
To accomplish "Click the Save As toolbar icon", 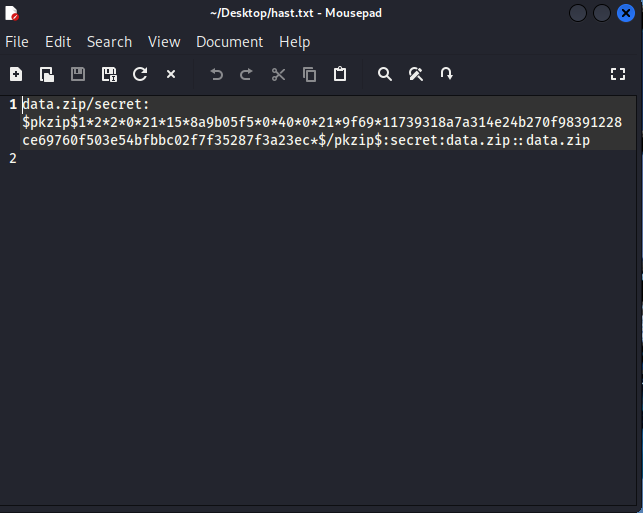I will pos(109,74).
